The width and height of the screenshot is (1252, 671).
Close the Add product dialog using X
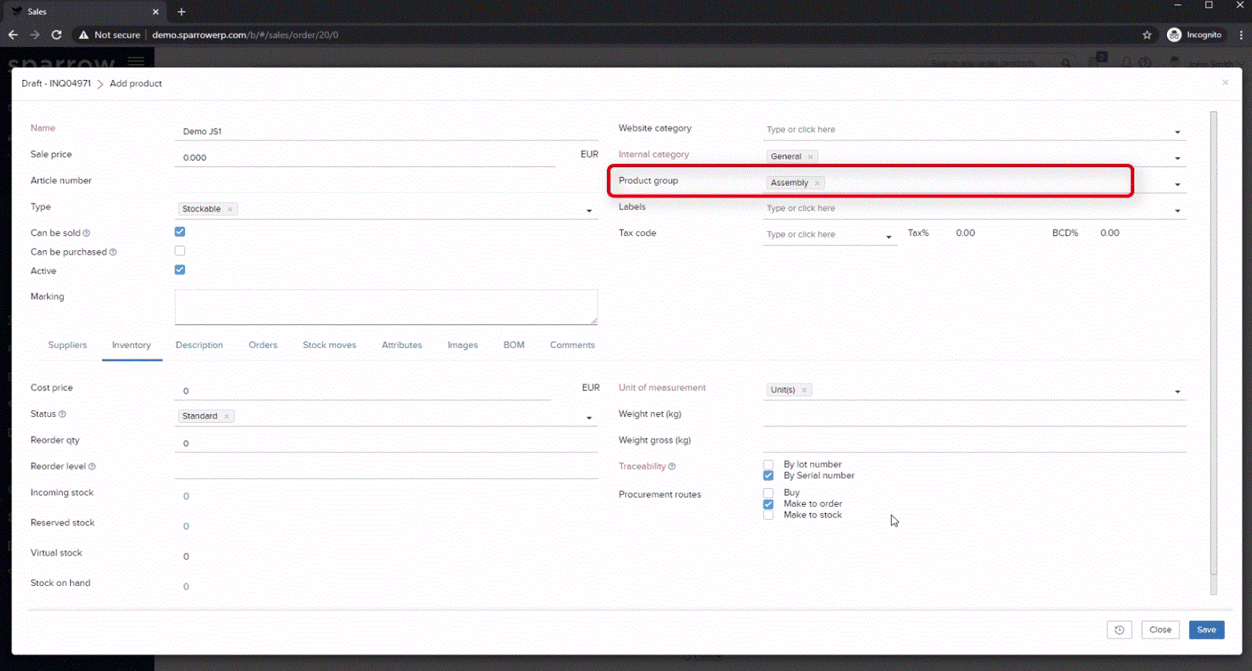click(1225, 83)
